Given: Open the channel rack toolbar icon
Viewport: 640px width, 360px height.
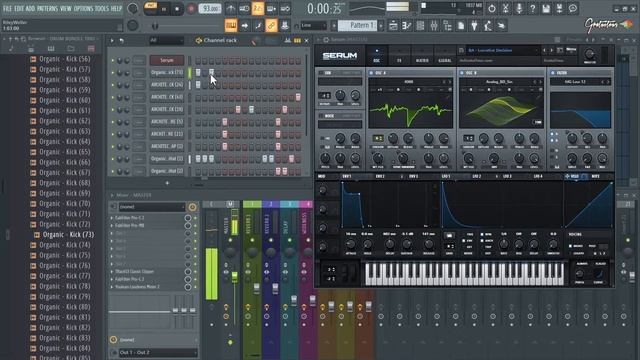Looking at the screenshot, I should point(420,26).
